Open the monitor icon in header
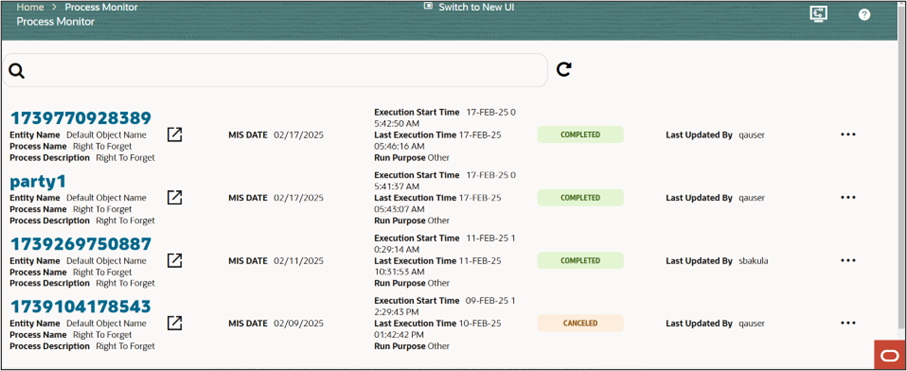The width and height of the screenshot is (907, 371). click(x=818, y=14)
